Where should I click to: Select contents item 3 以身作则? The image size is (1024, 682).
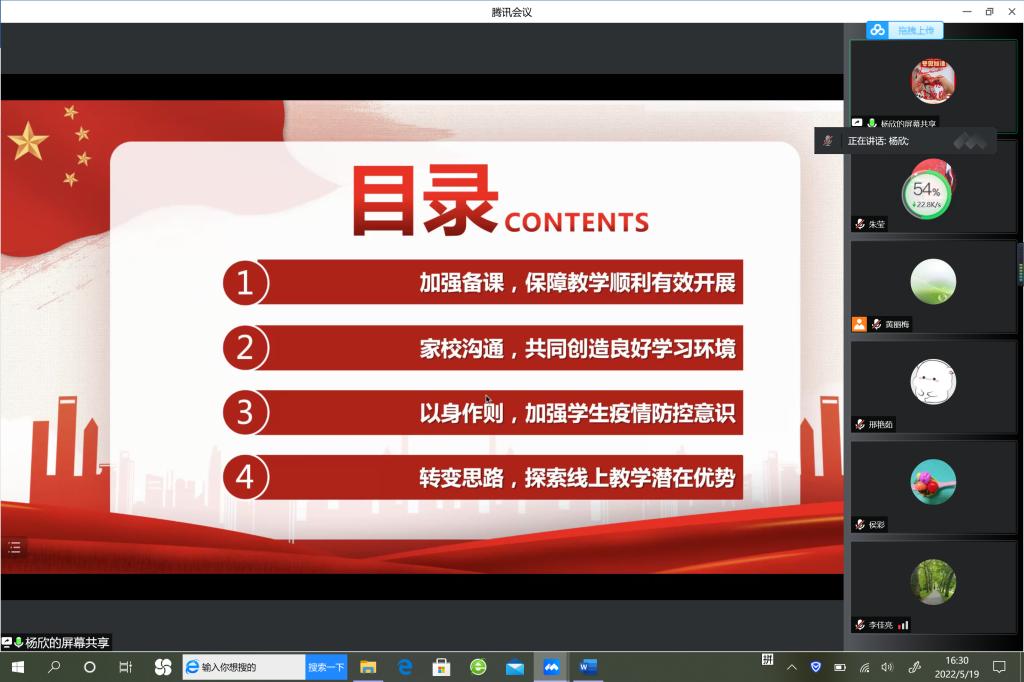pyautogui.click(x=483, y=413)
